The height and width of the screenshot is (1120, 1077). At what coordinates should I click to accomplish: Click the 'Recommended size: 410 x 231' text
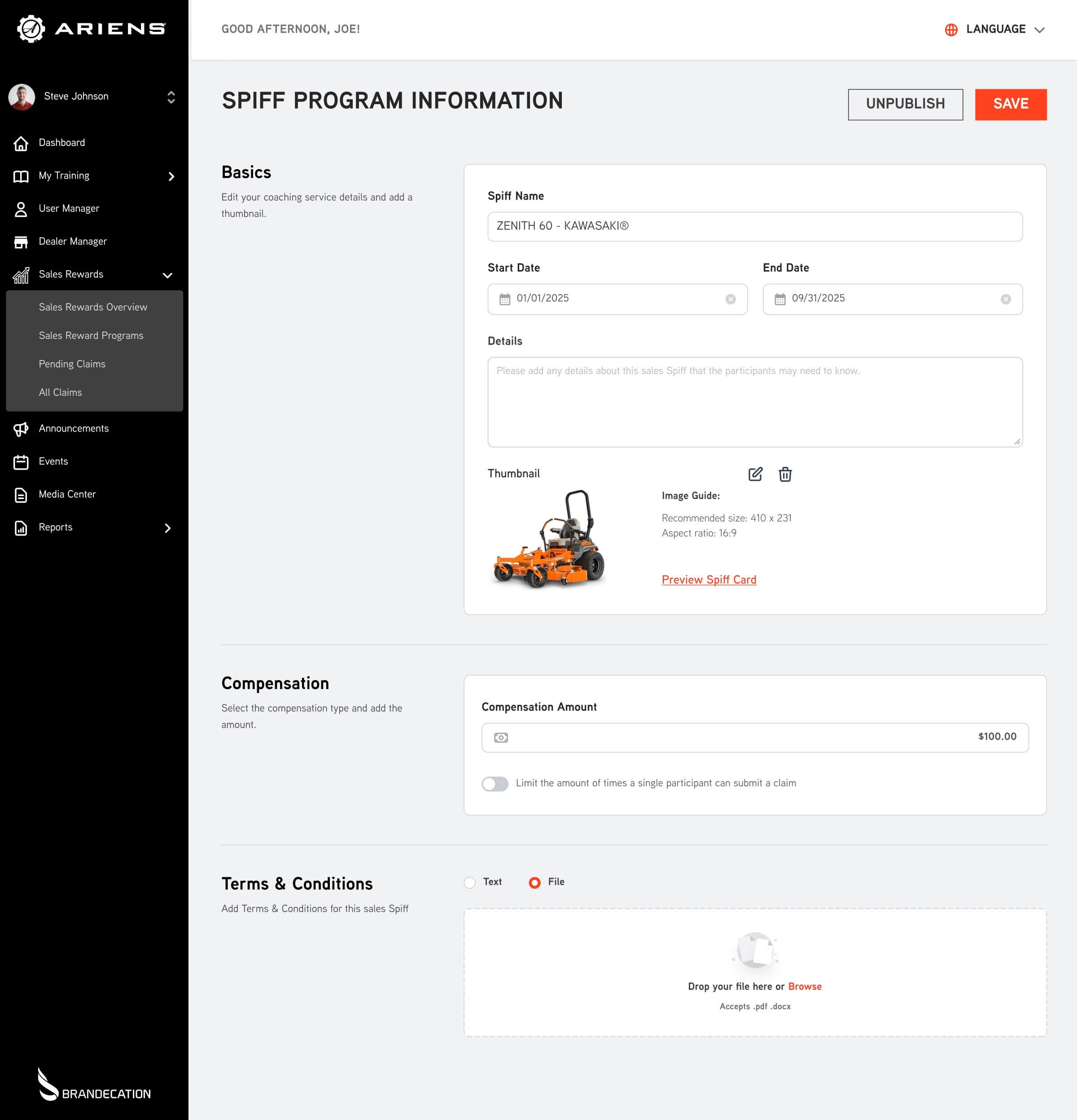726,518
